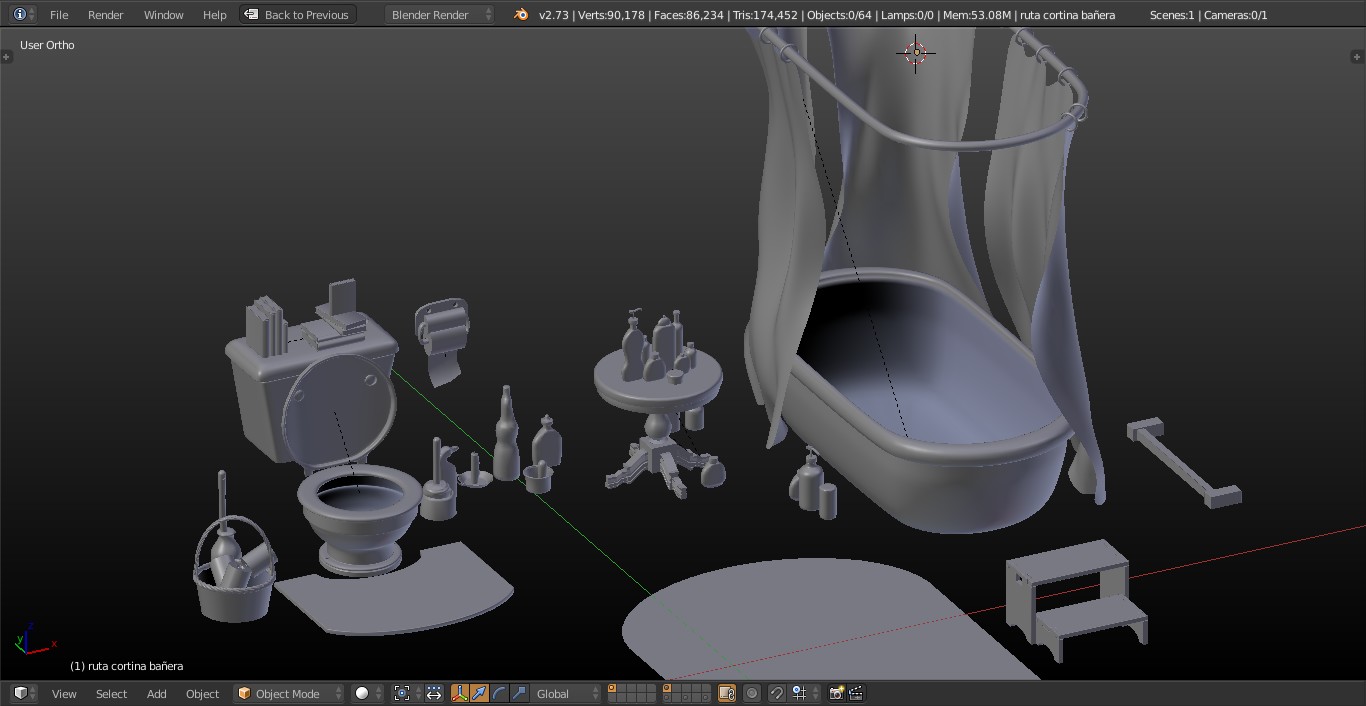Viewport: 1366px width, 706px height.
Task: Open the Global transform orientation dropdown
Action: [566, 693]
